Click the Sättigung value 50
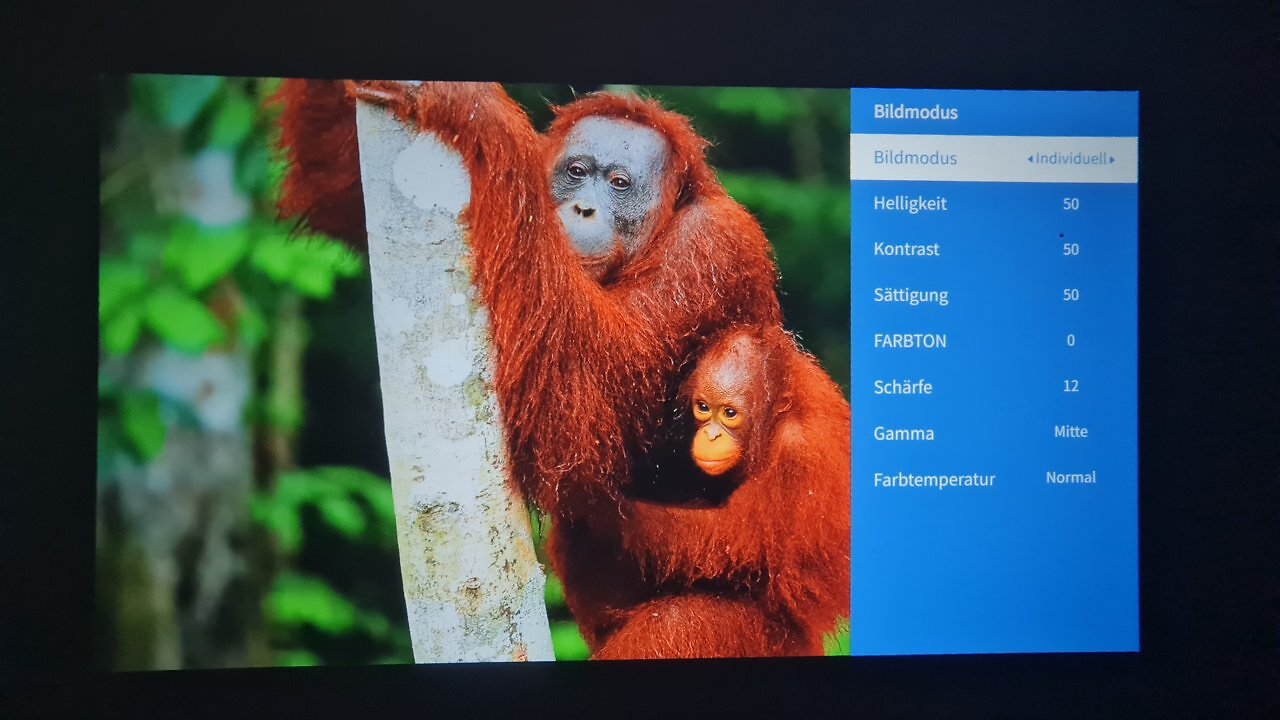 pos(1071,295)
